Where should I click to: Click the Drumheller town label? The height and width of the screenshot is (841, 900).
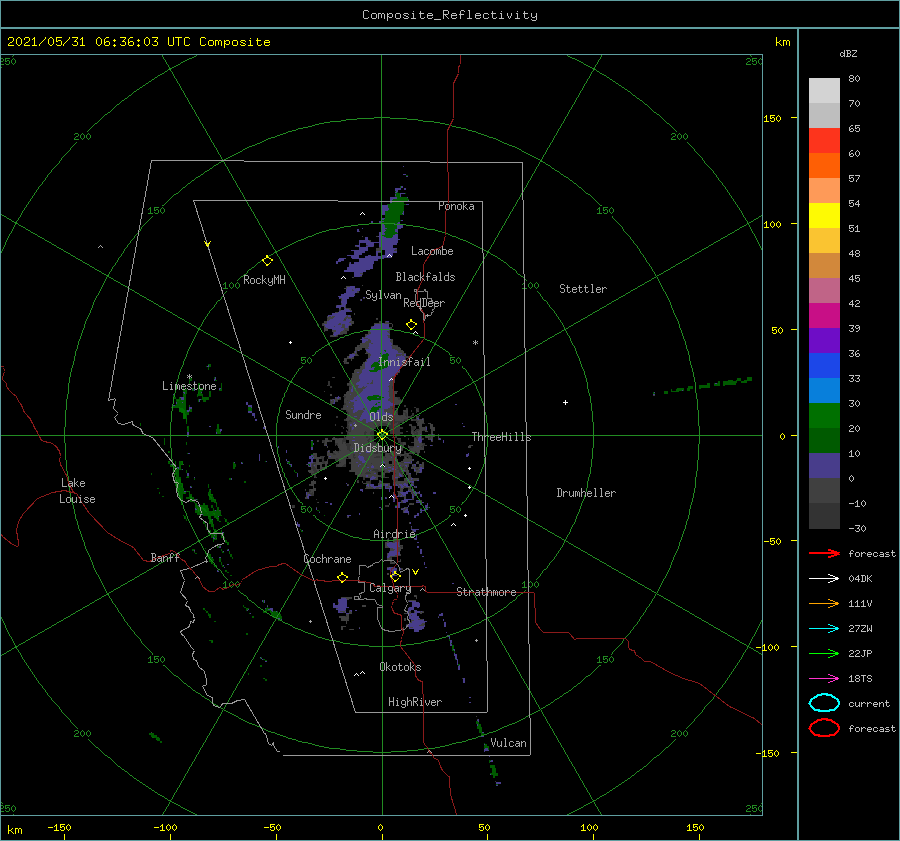coord(586,493)
